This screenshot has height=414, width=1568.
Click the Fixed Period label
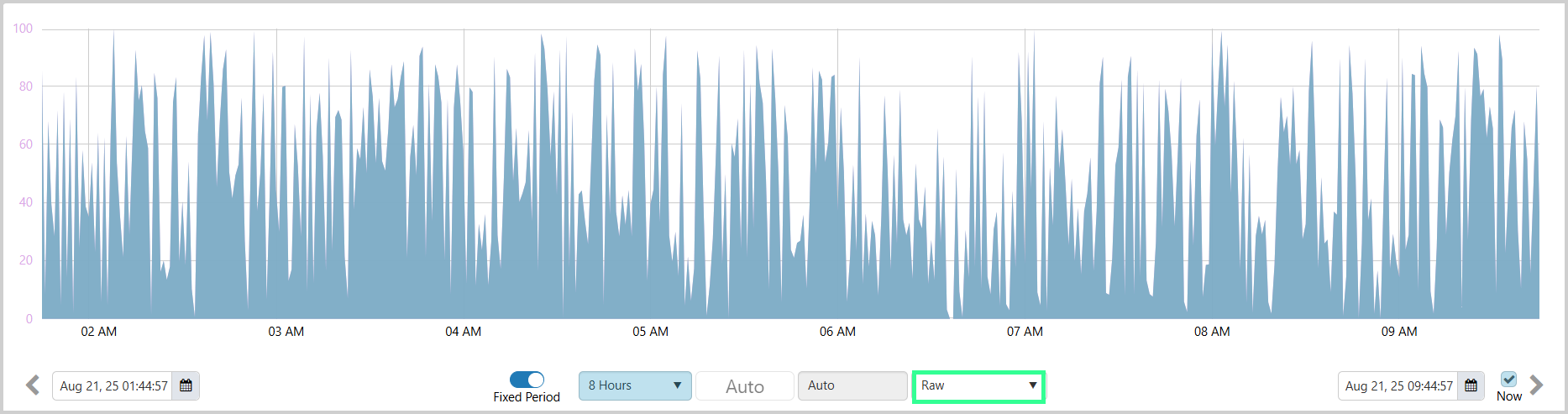pos(527,397)
